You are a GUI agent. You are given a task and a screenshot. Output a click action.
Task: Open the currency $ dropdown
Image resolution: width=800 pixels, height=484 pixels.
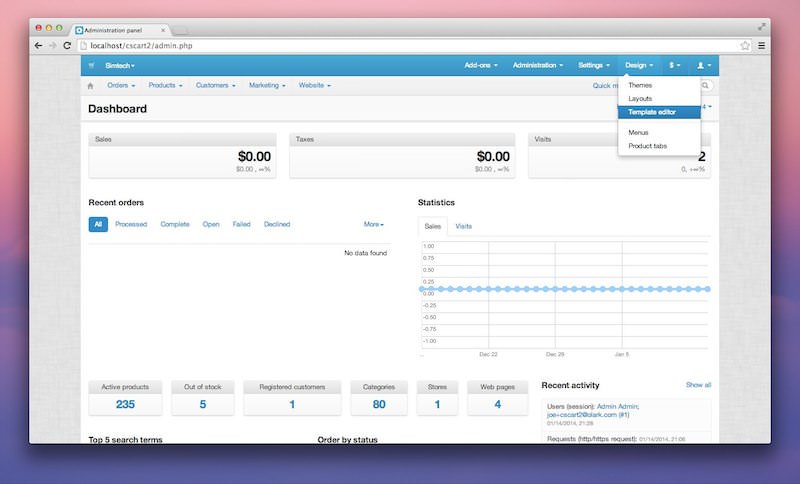(x=675, y=65)
